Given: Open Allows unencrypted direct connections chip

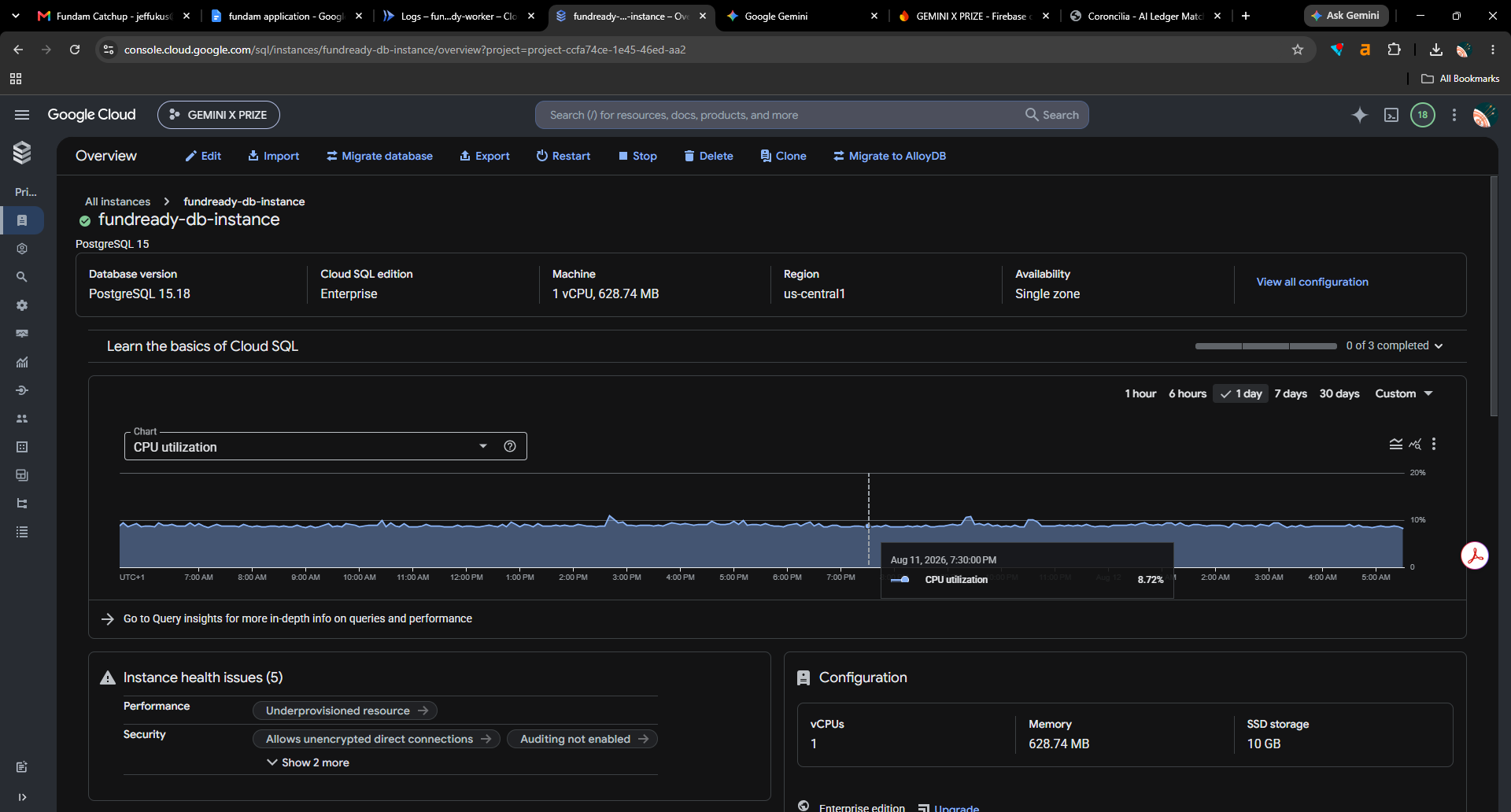Looking at the screenshot, I should click(376, 739).
